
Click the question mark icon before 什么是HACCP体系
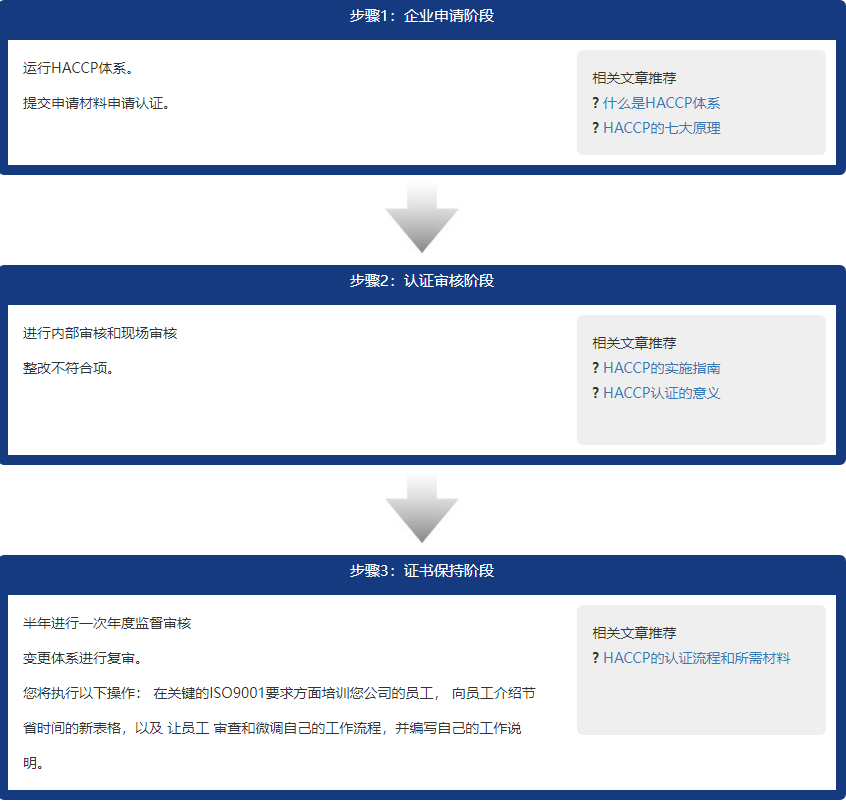coord(595,103)
